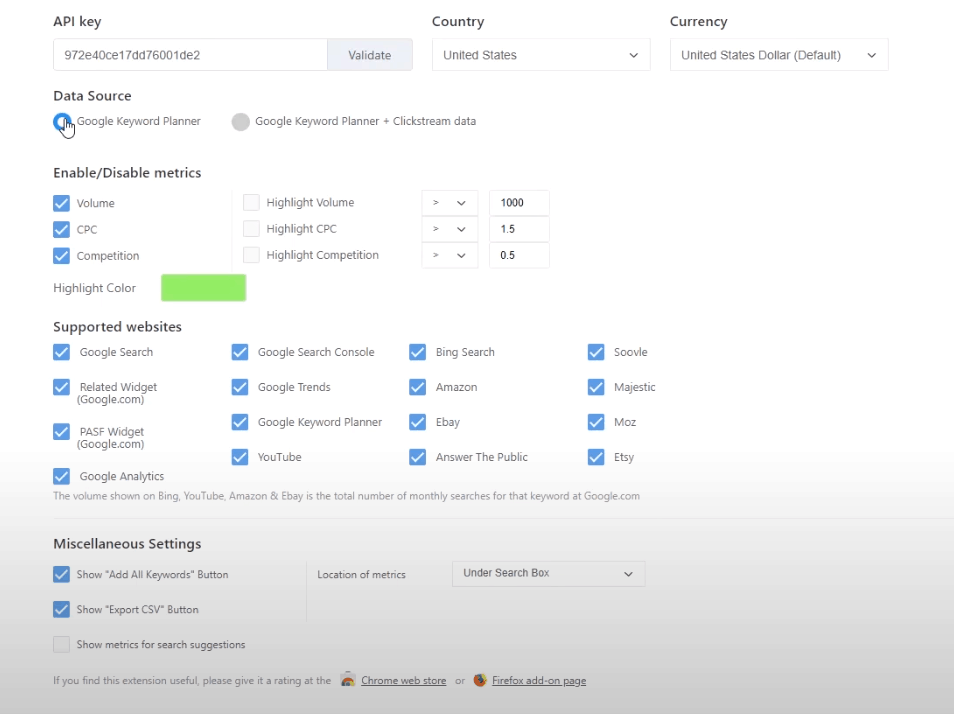Toggle Google Keyword Planner website checkbox

tap(240, 422)
